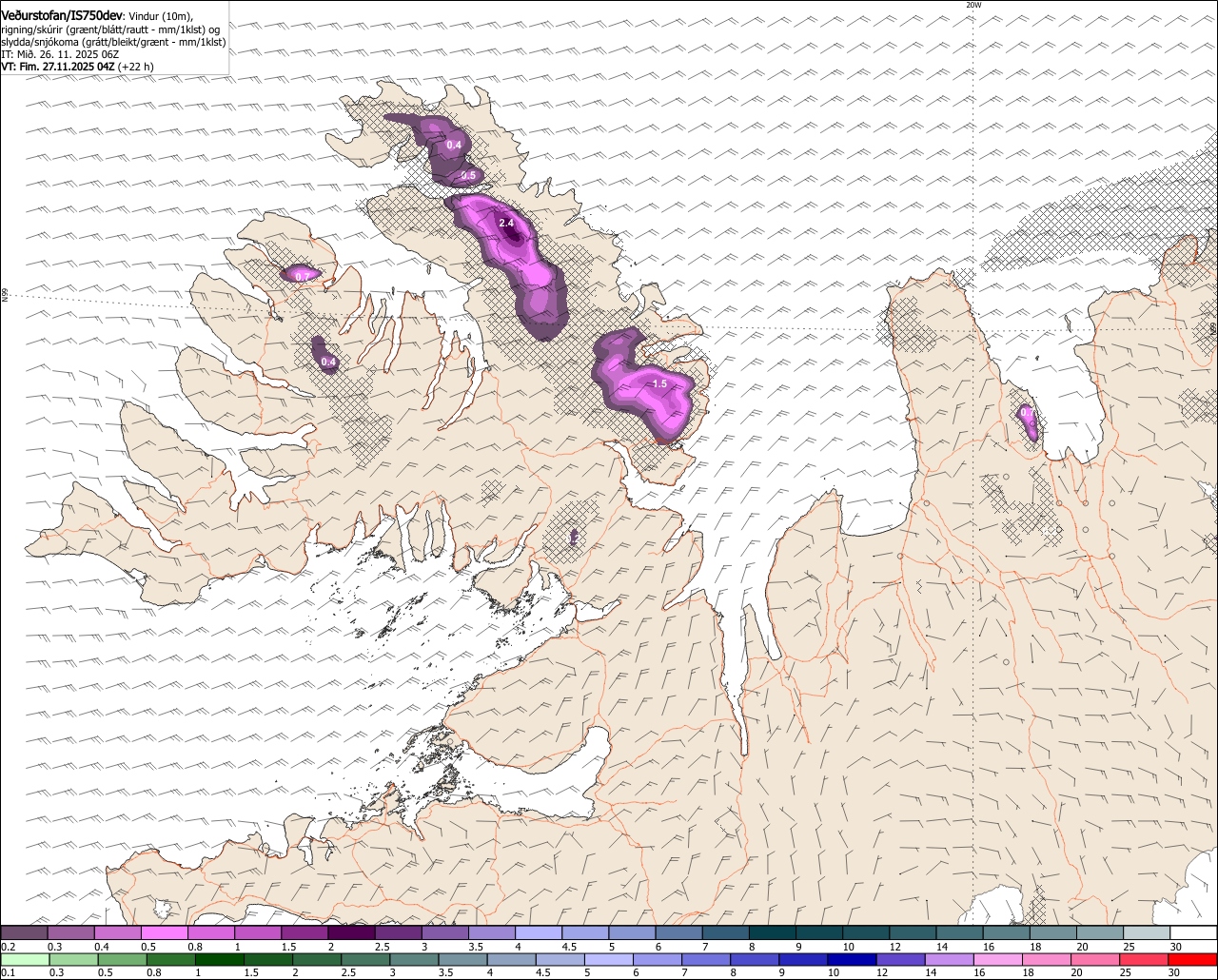The height and width of the screenshot is (980, 1218).
Task: Select the rain scale swatch starting at 0.3
Action: pyautogui.click(x=73, y=959)
